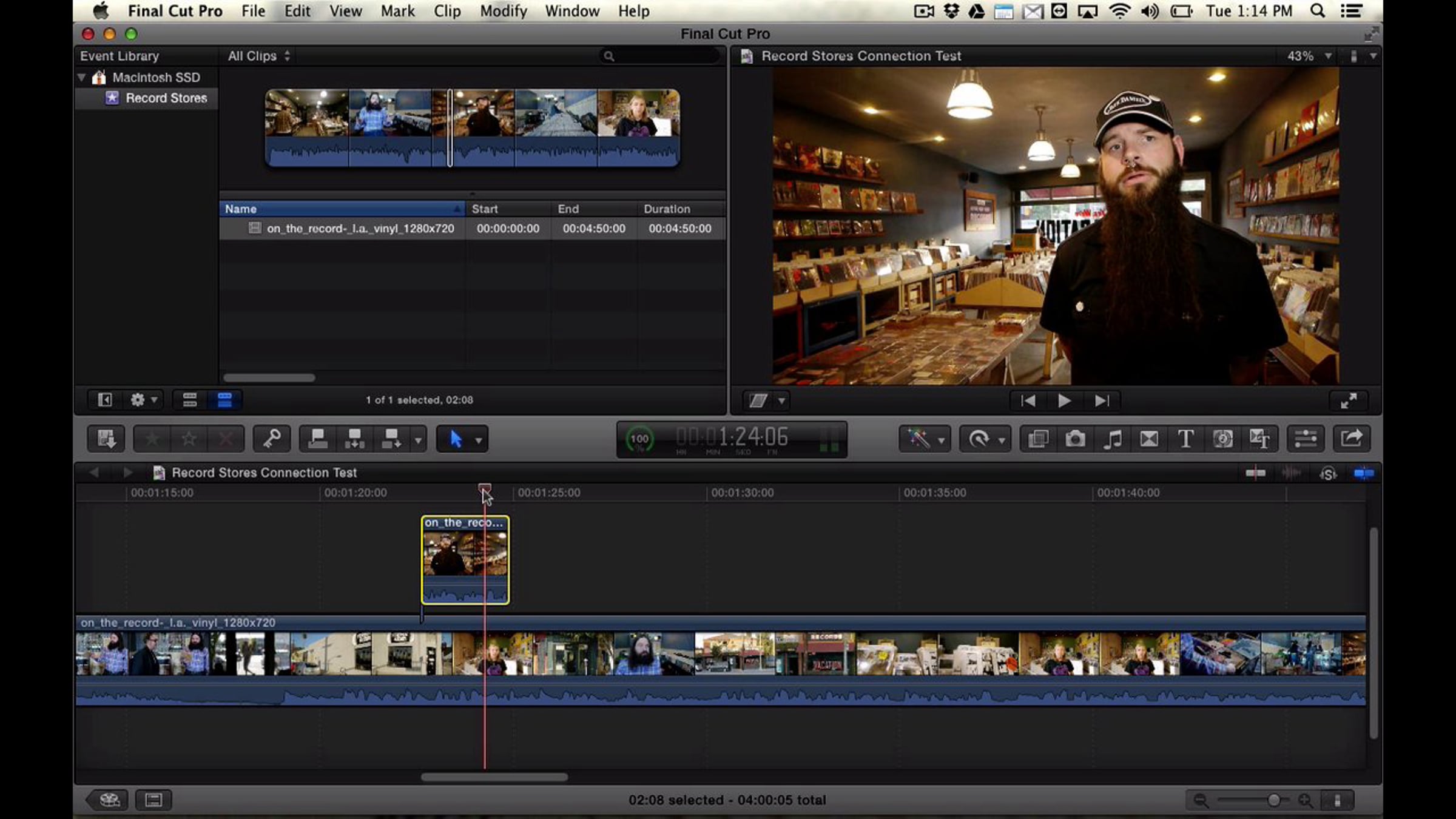Open the tool selection dropdown arrow
Screen dimensions: 1456x819
point(479,439)
